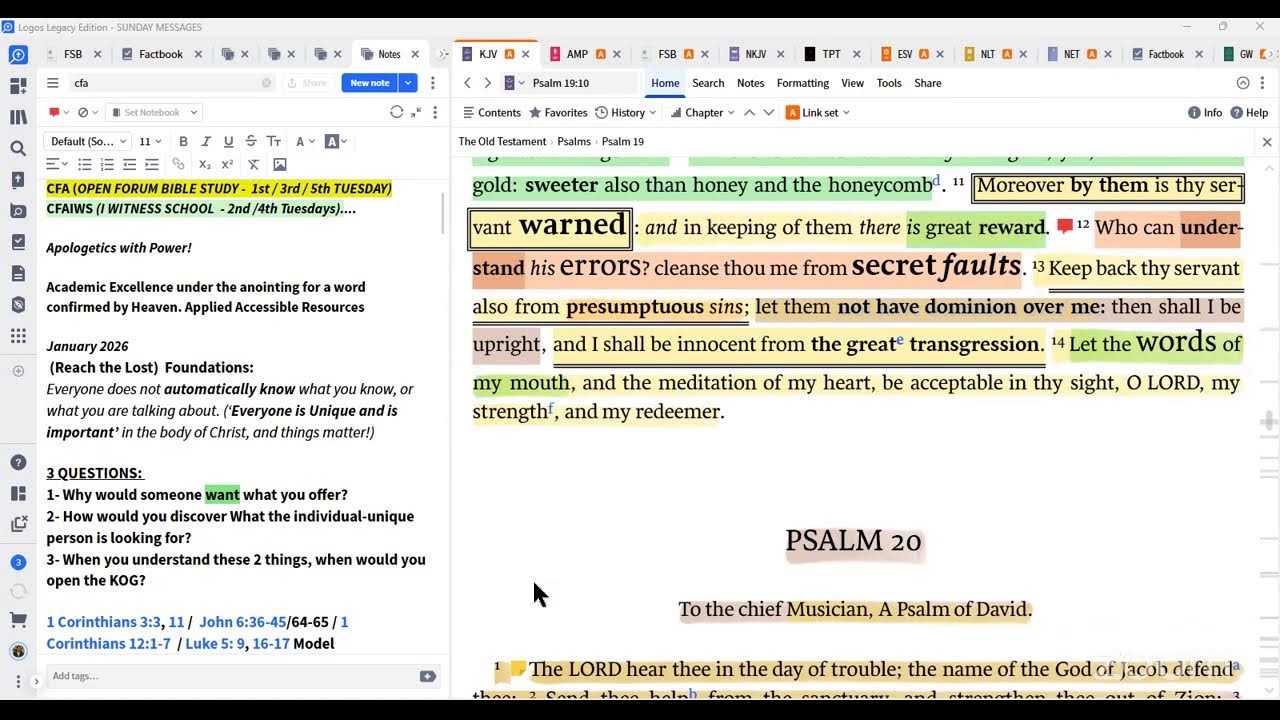
Task: Open the font family dropdown Default
Action: (88, 141)
